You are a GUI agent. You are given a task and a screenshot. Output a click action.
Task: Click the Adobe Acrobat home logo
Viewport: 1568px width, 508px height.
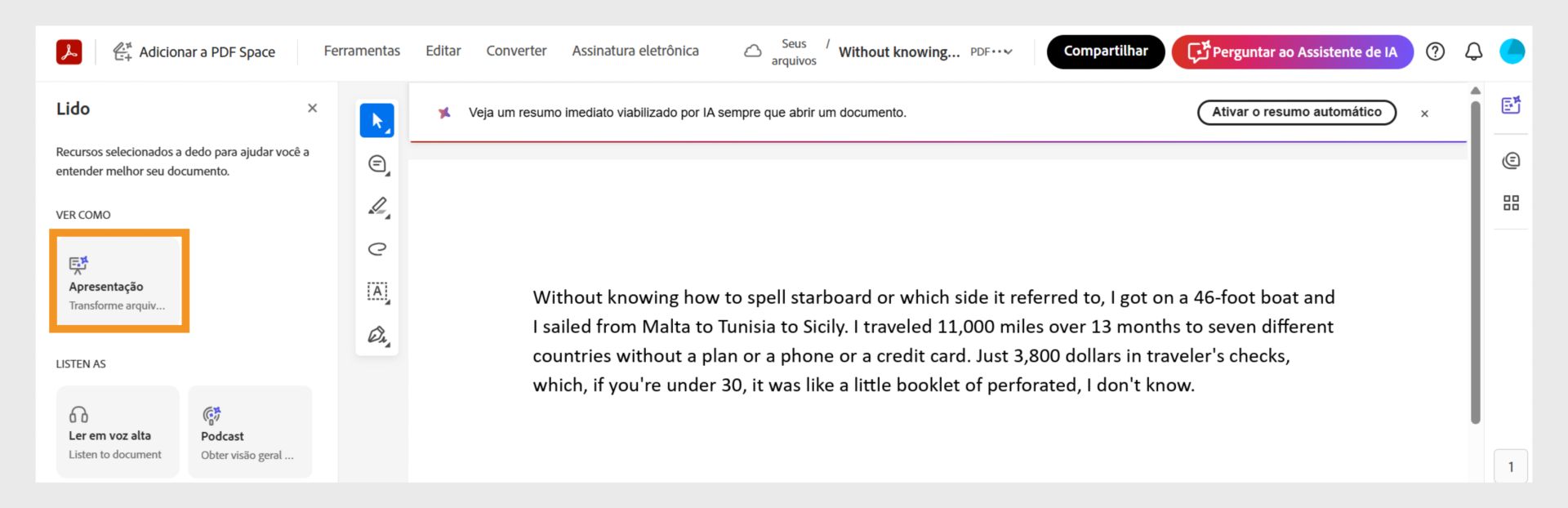69,51
